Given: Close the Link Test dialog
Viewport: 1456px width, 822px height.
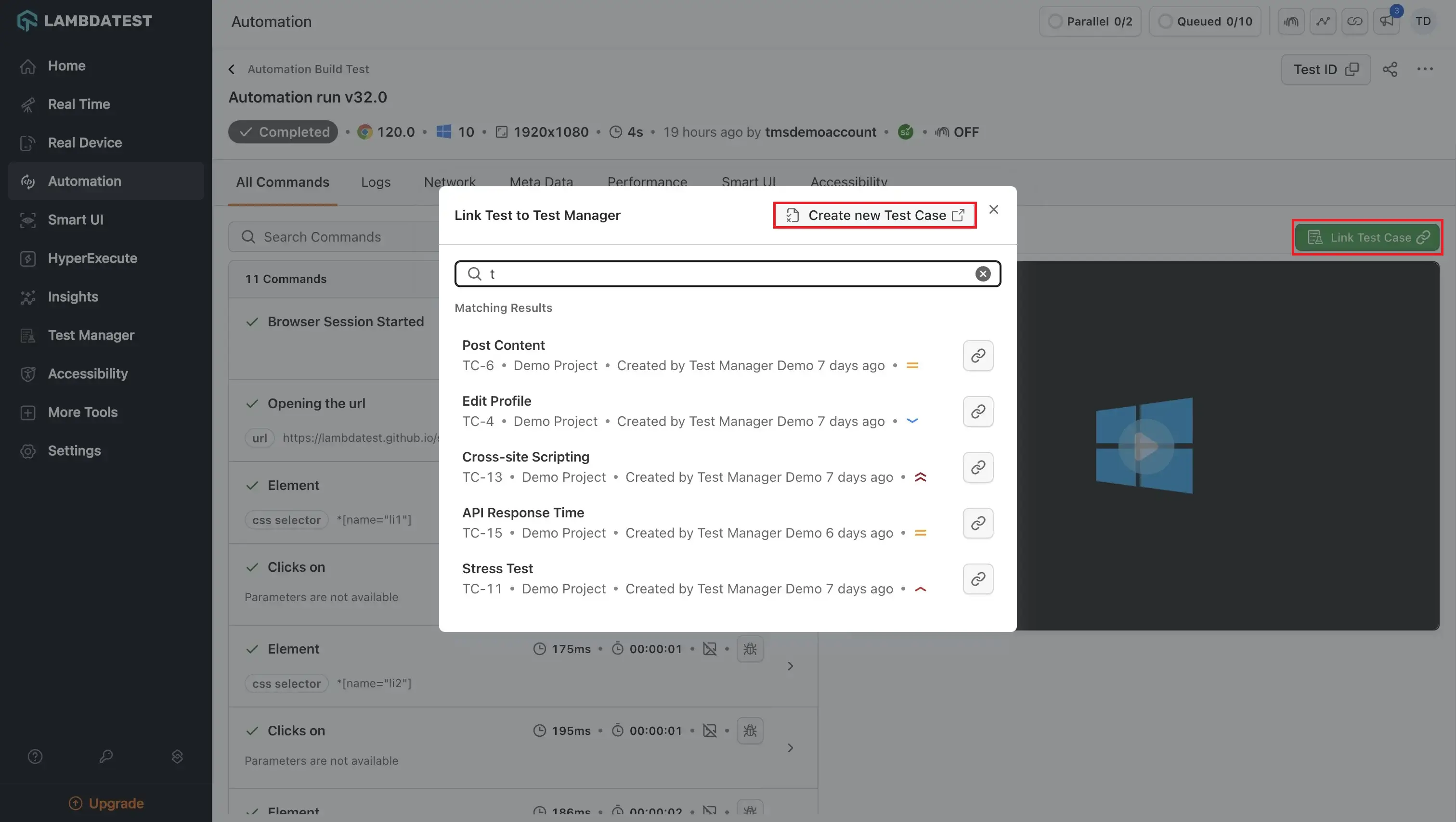Looking at the screenshot, I should point(993,210).
